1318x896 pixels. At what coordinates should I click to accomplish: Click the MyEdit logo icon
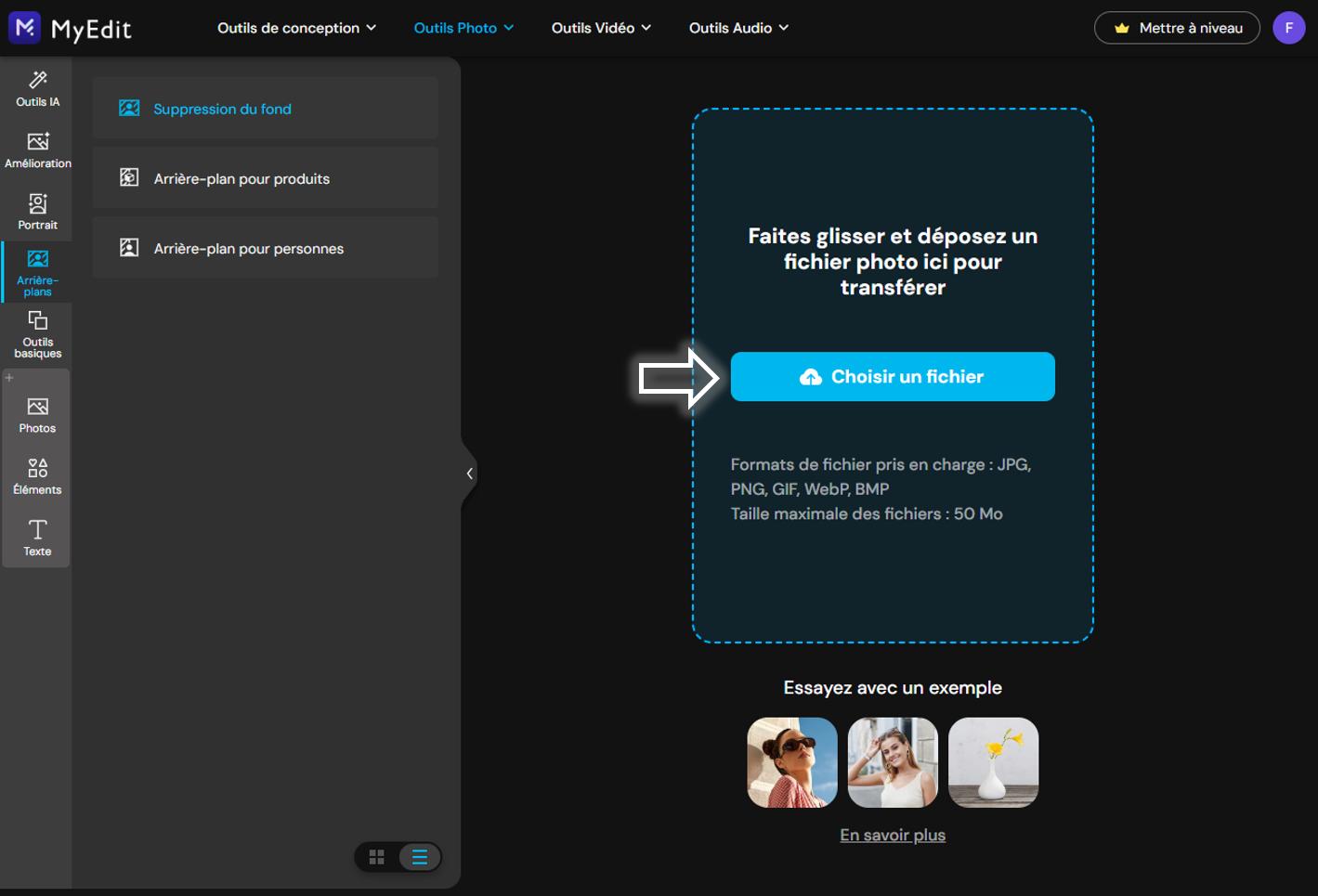coord(23,27)
